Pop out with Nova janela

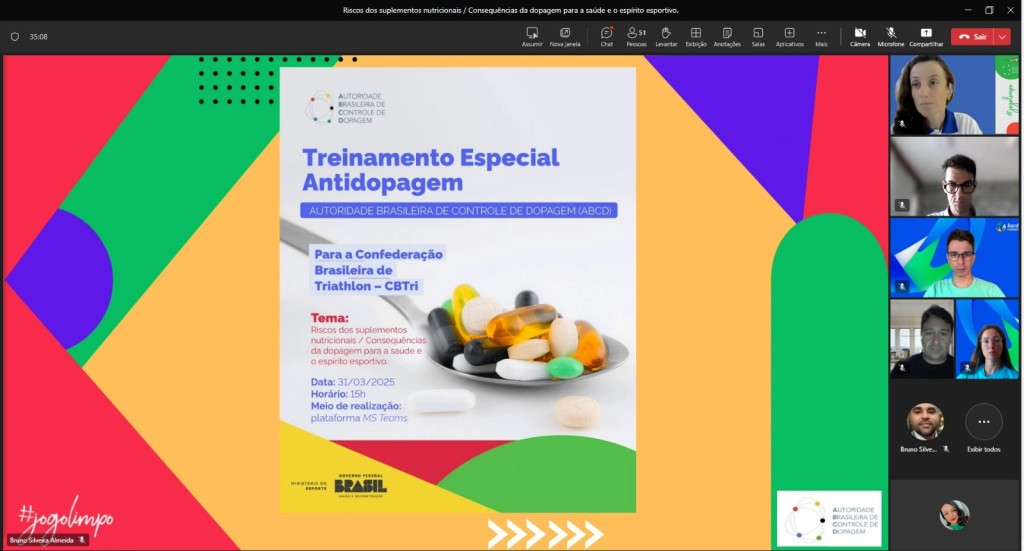pyautogui.click(x=565, y=36)
